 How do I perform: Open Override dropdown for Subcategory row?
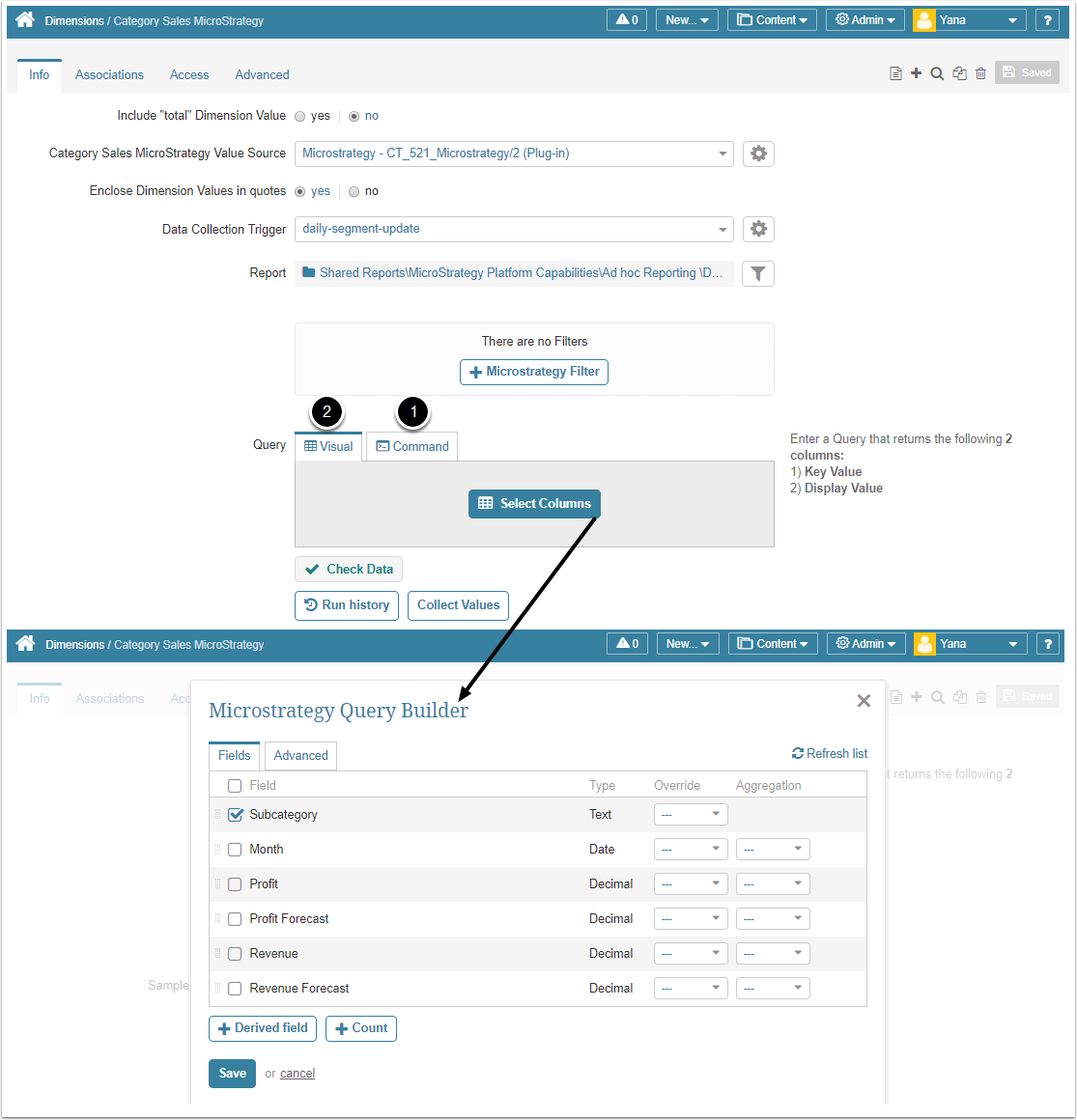[691, 814]
